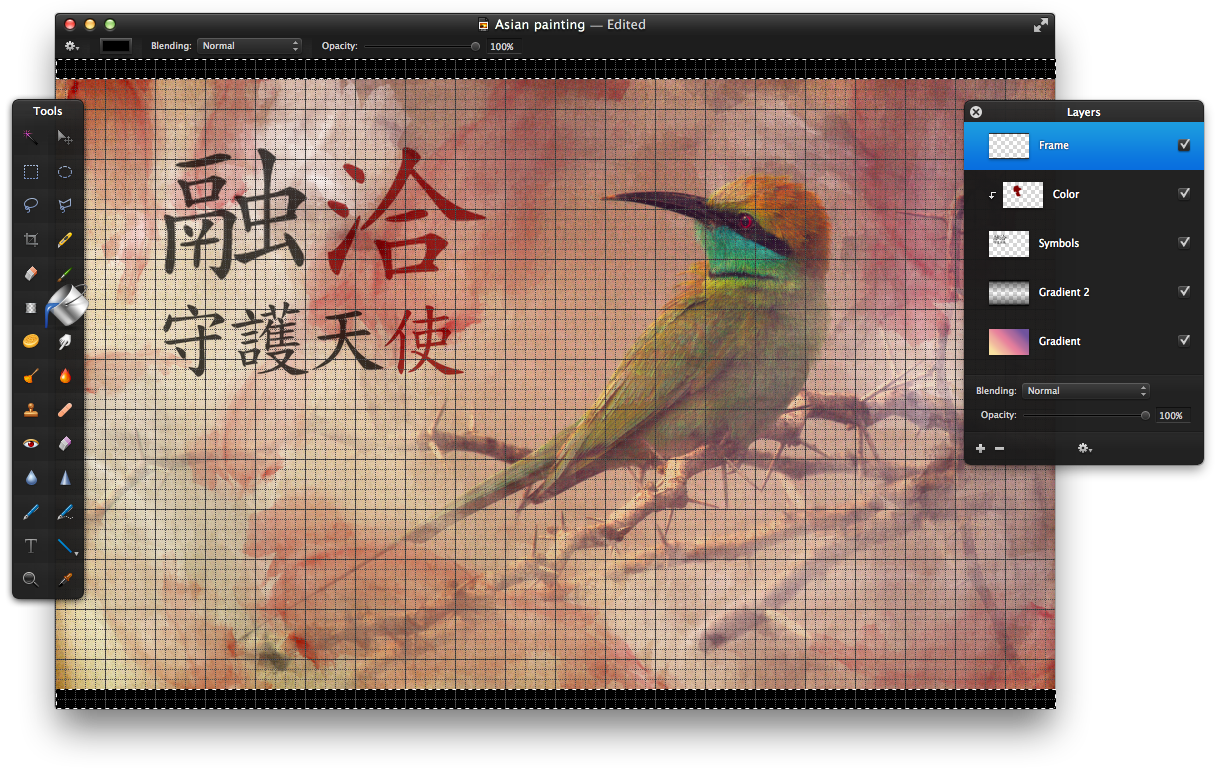Click the Color layer clipping mask arrow
This screenshot has height=768, width=1215.
coord(992,195)
